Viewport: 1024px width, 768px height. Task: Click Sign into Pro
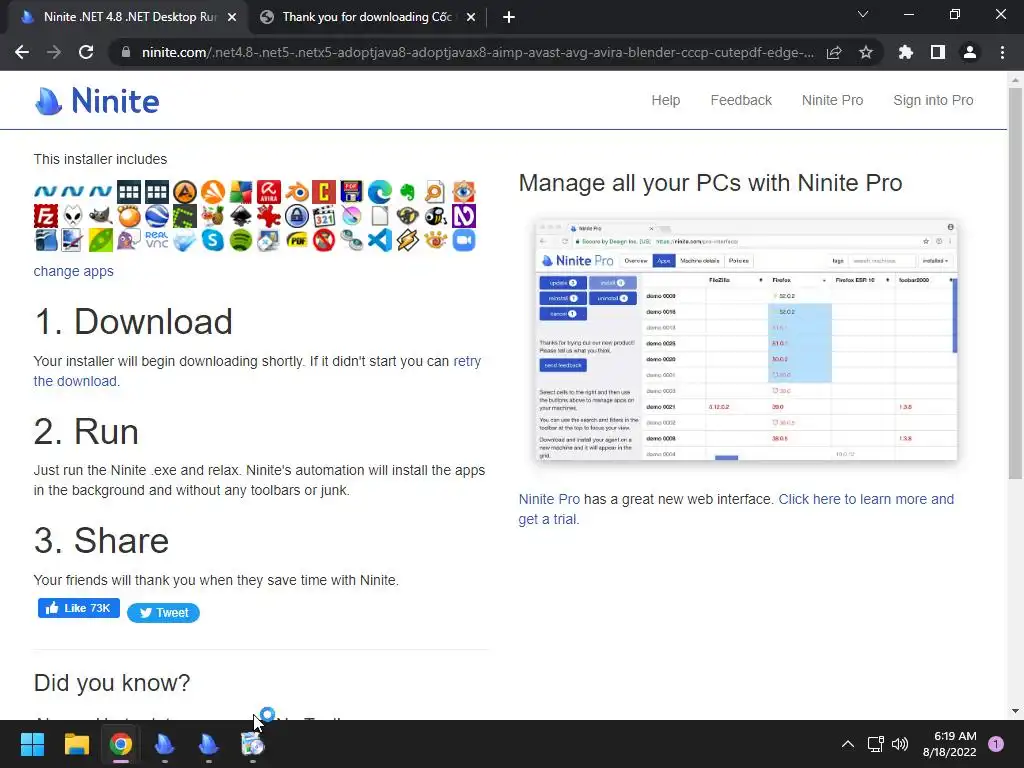point(933,101)
